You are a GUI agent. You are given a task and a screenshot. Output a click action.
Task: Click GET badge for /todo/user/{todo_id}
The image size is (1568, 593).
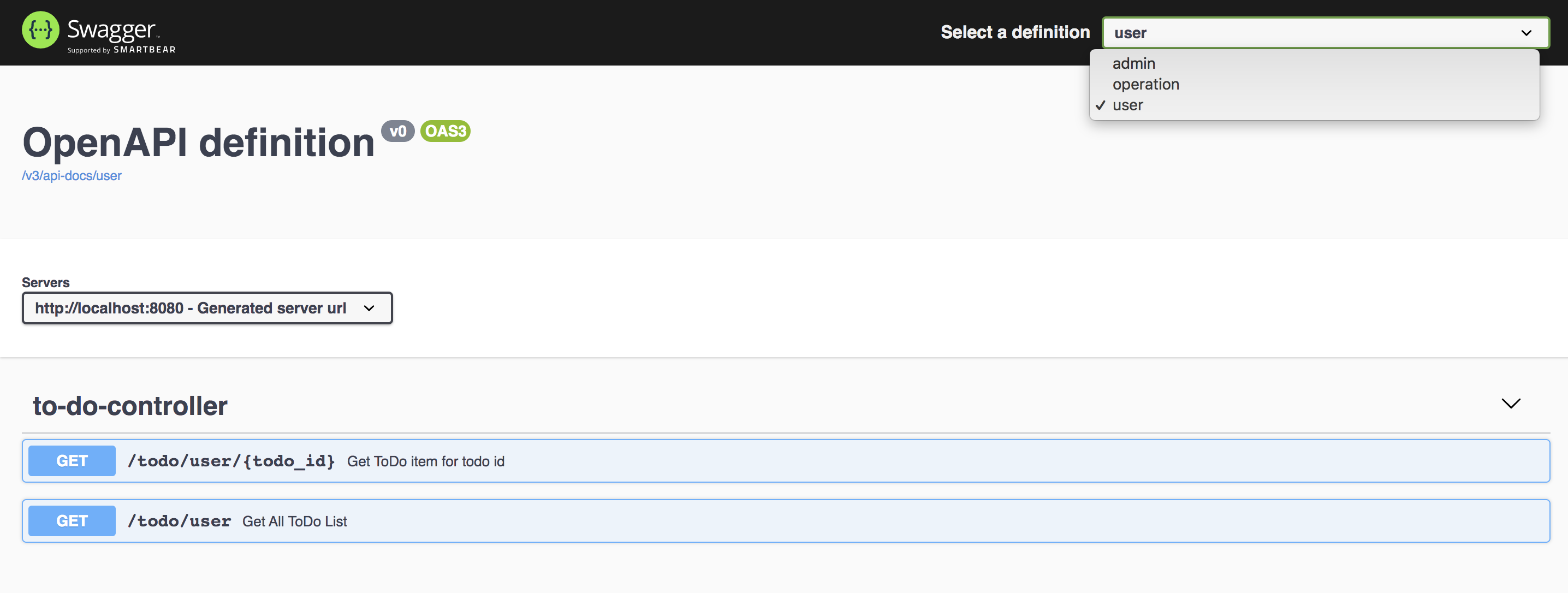coord(72,461)
